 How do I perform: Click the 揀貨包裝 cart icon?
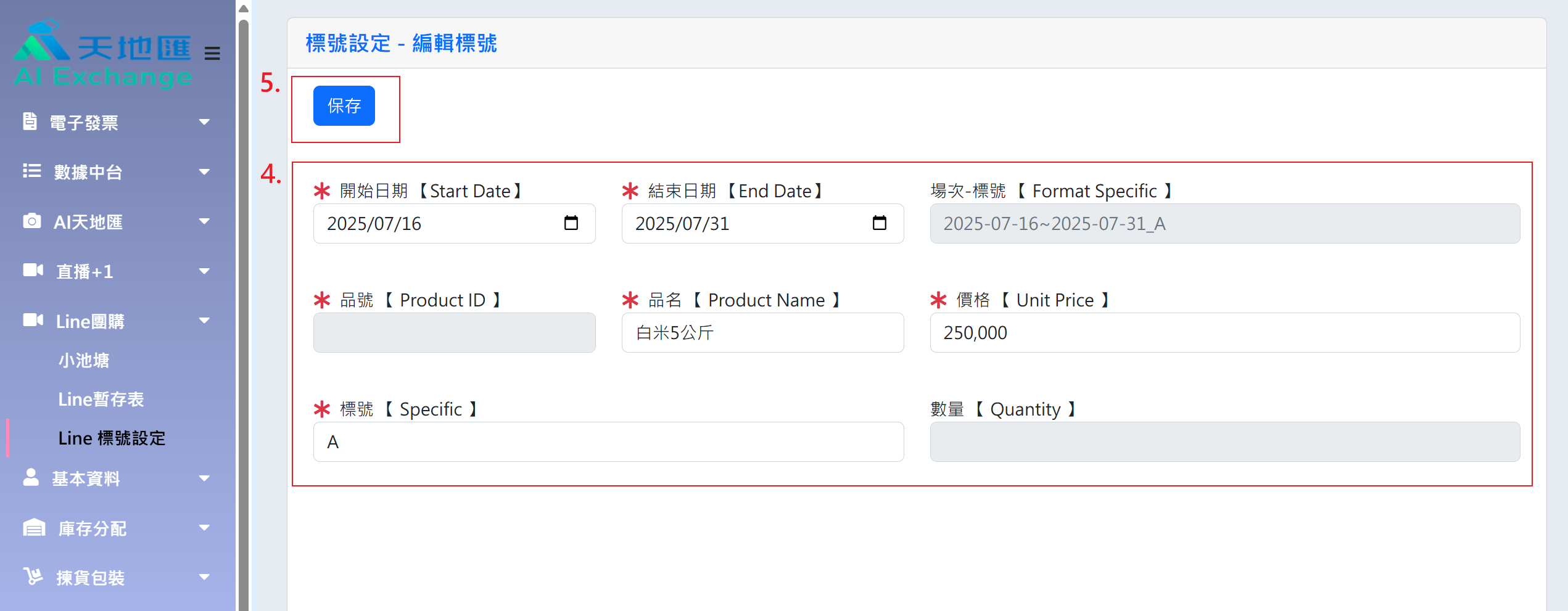[x=33, y=576]
